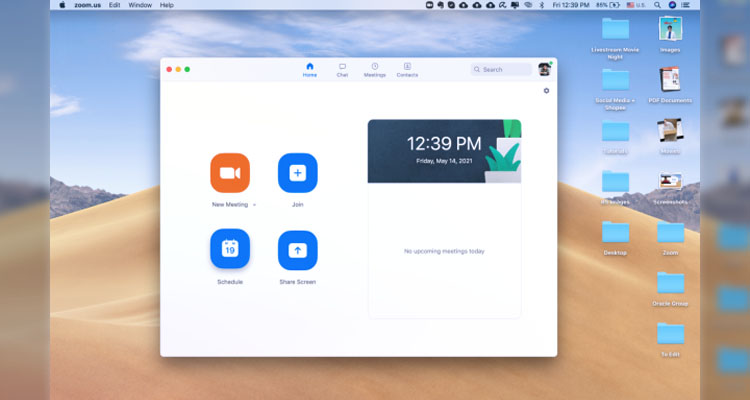The image size is (750, 400).
Task: Click the No upcoming meetings today text
Action: coord(444,251)
